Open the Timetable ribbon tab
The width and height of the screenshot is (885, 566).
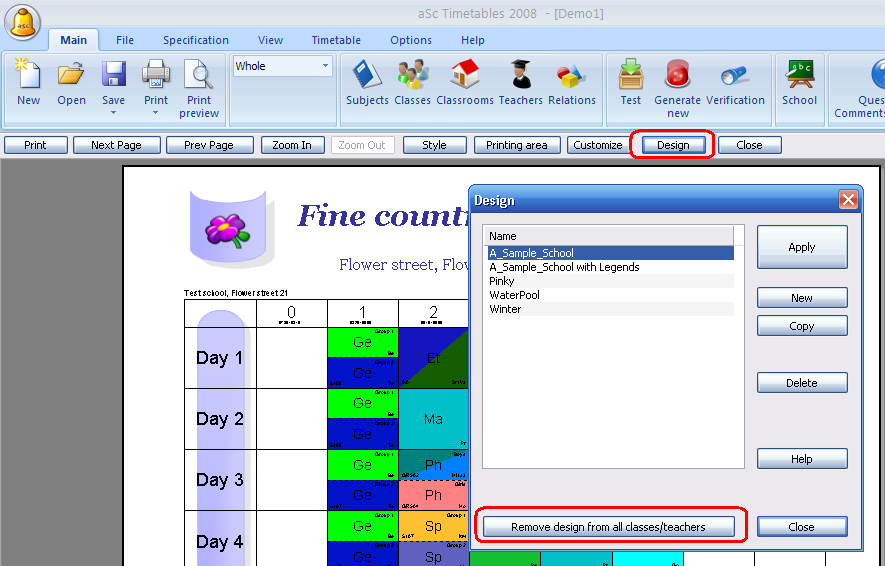point(336,40)
